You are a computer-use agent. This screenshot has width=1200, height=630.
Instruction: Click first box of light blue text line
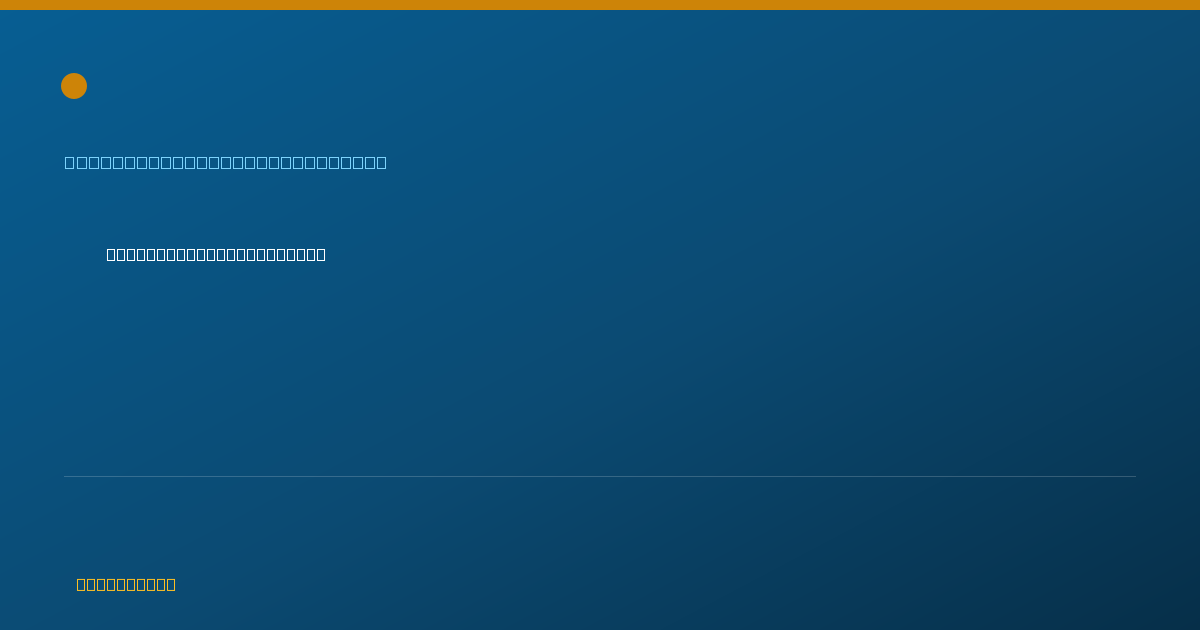[70, 162]
